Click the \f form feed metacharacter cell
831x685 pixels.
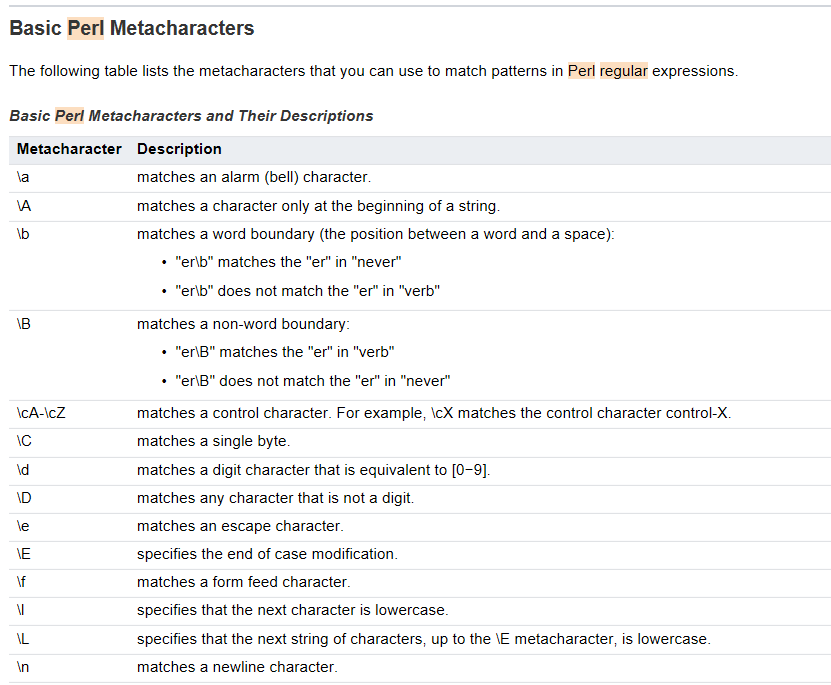click(x=23, y=582)
